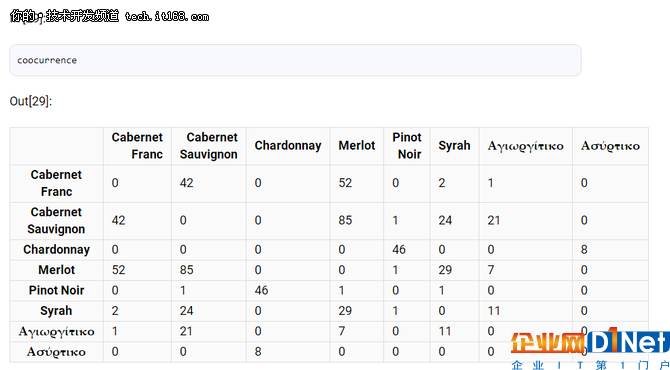Select the Out[29] output label
Image resolution: width=670 pixels, height=370 pixels.
[x=31, y=102]
